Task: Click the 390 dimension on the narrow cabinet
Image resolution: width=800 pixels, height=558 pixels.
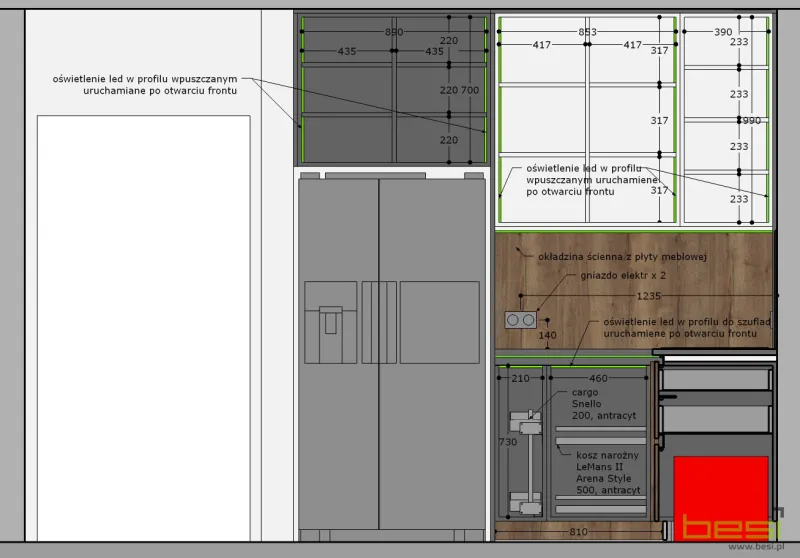Action: pyautogui.click(x=723, y=32)
